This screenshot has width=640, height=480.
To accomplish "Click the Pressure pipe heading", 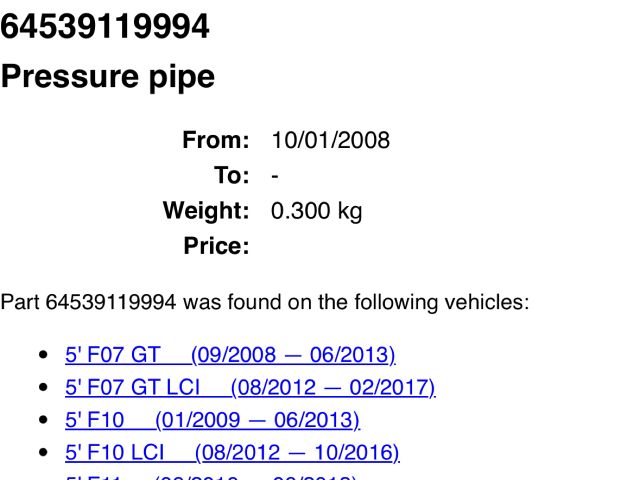I will point(108,77).
